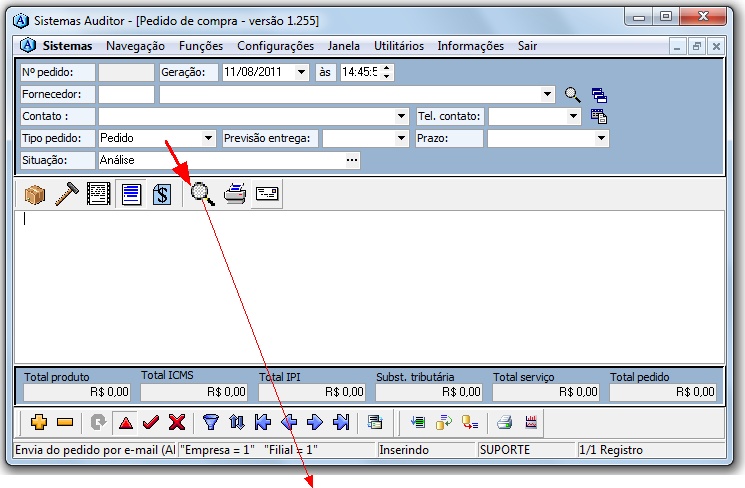
Task: Search supplier with the magnifying glass icon
Action: pos(573,95)
